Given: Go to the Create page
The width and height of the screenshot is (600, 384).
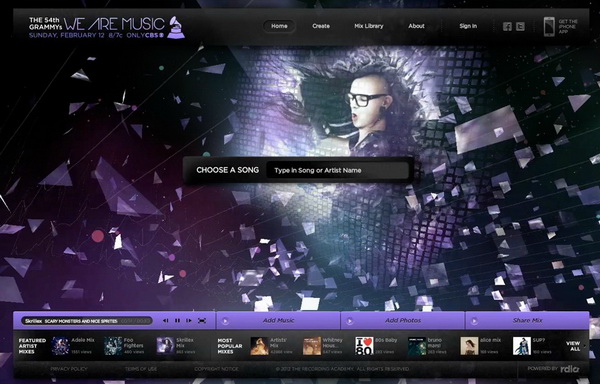Looking at the screenshot, I should pyautogui.click(x=321, y=26).
